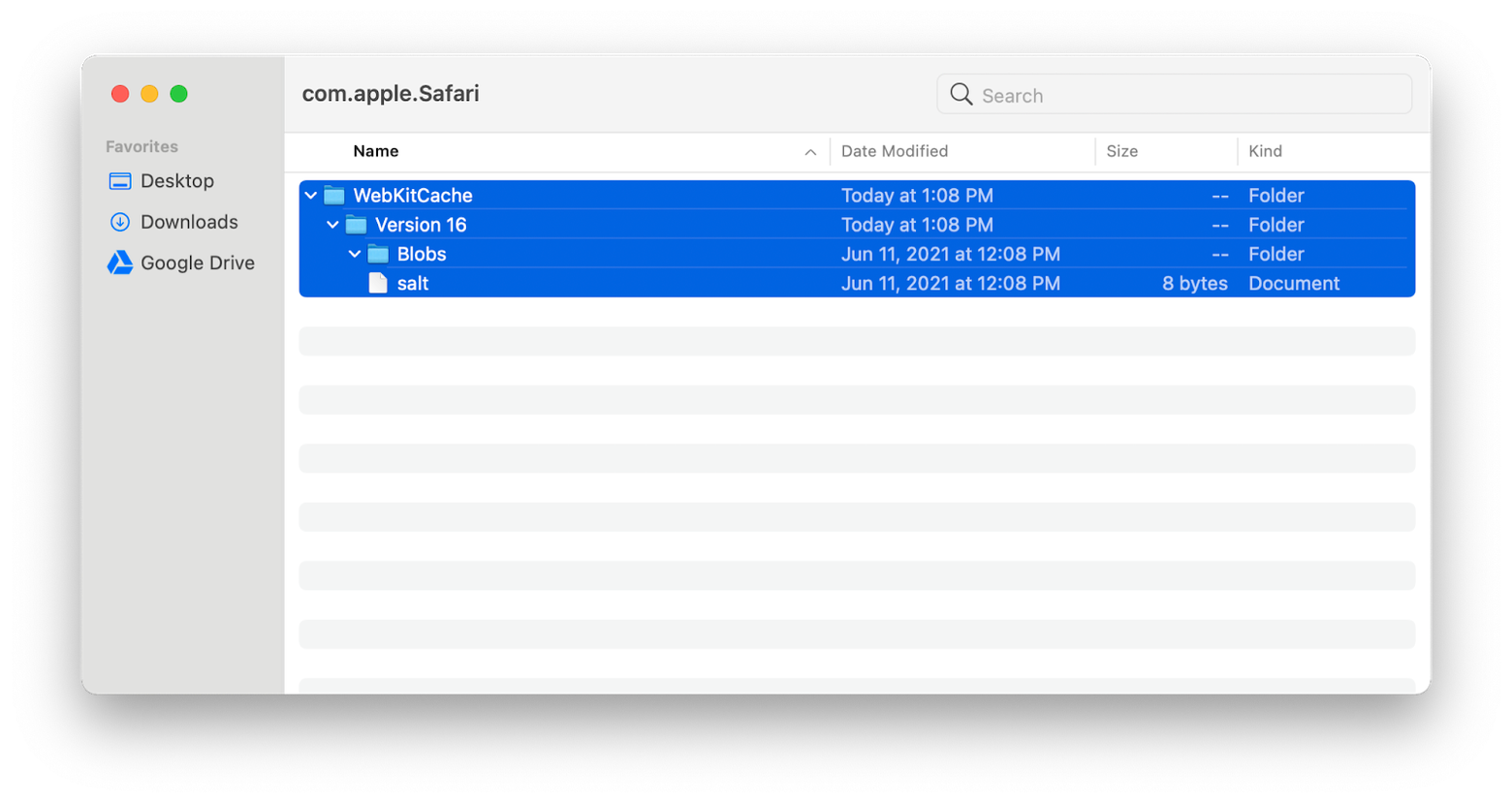Image resolution: width=1512 pixels, height=803 pixels.
Task: Open Downloads from Favorites sidebar
Action: click(189, 222)
